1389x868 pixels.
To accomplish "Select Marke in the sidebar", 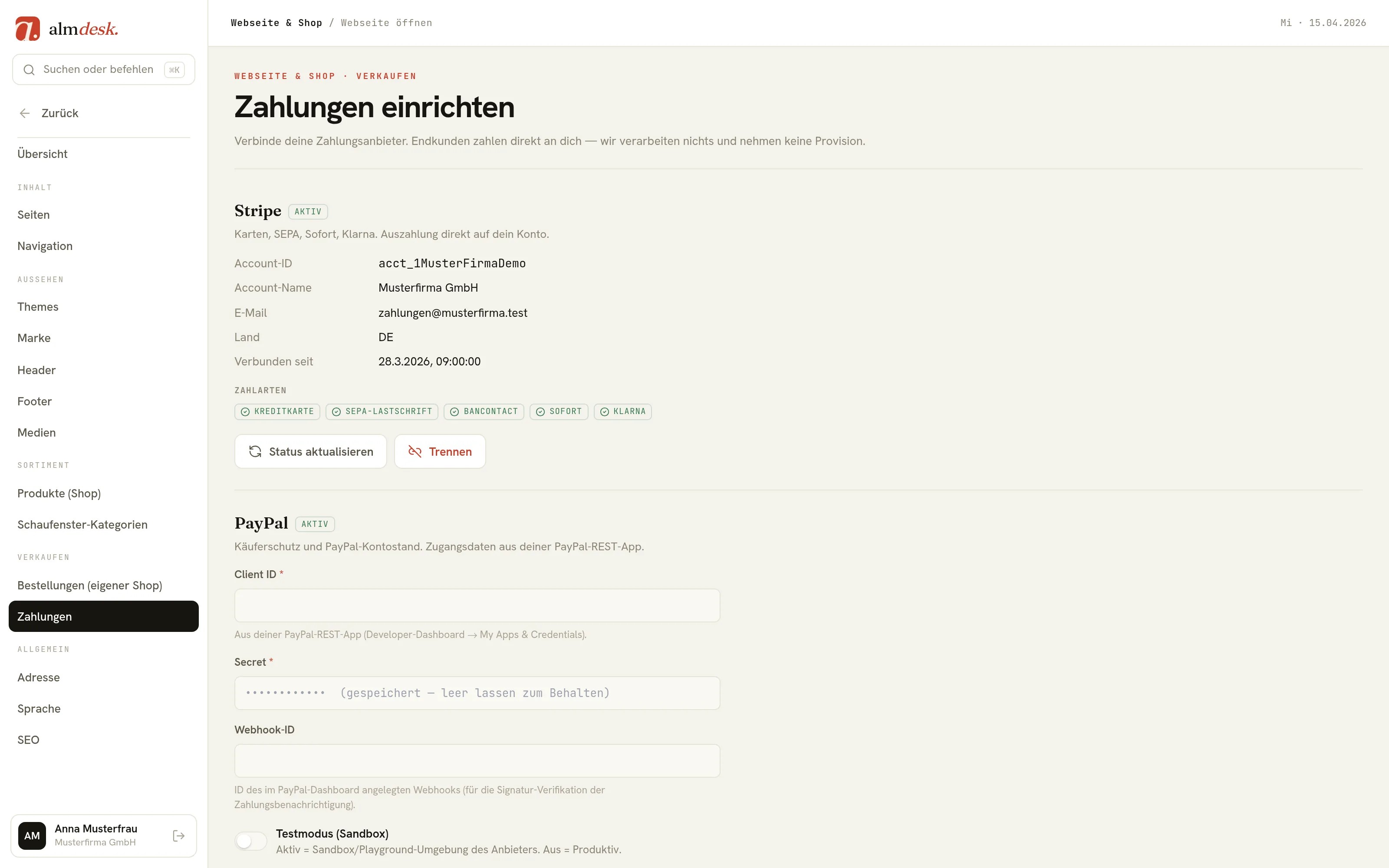I will coord(104,338).
